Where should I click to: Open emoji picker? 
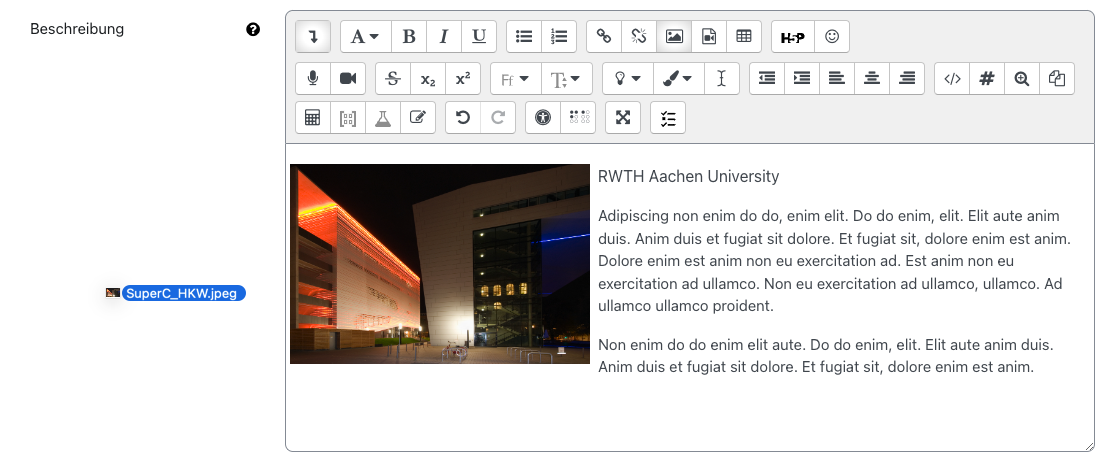[832, 37]
